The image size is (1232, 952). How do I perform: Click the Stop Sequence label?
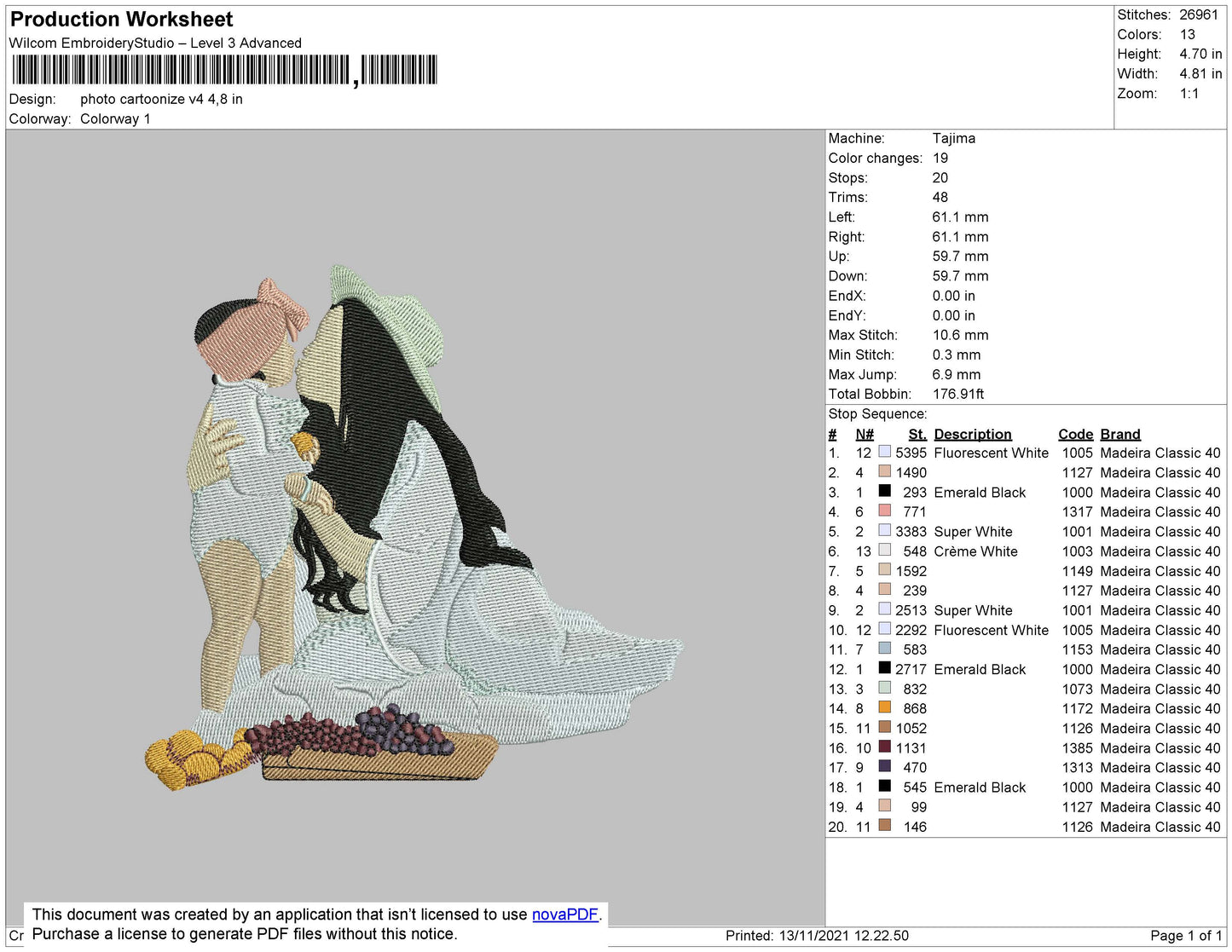coord(877,413)
